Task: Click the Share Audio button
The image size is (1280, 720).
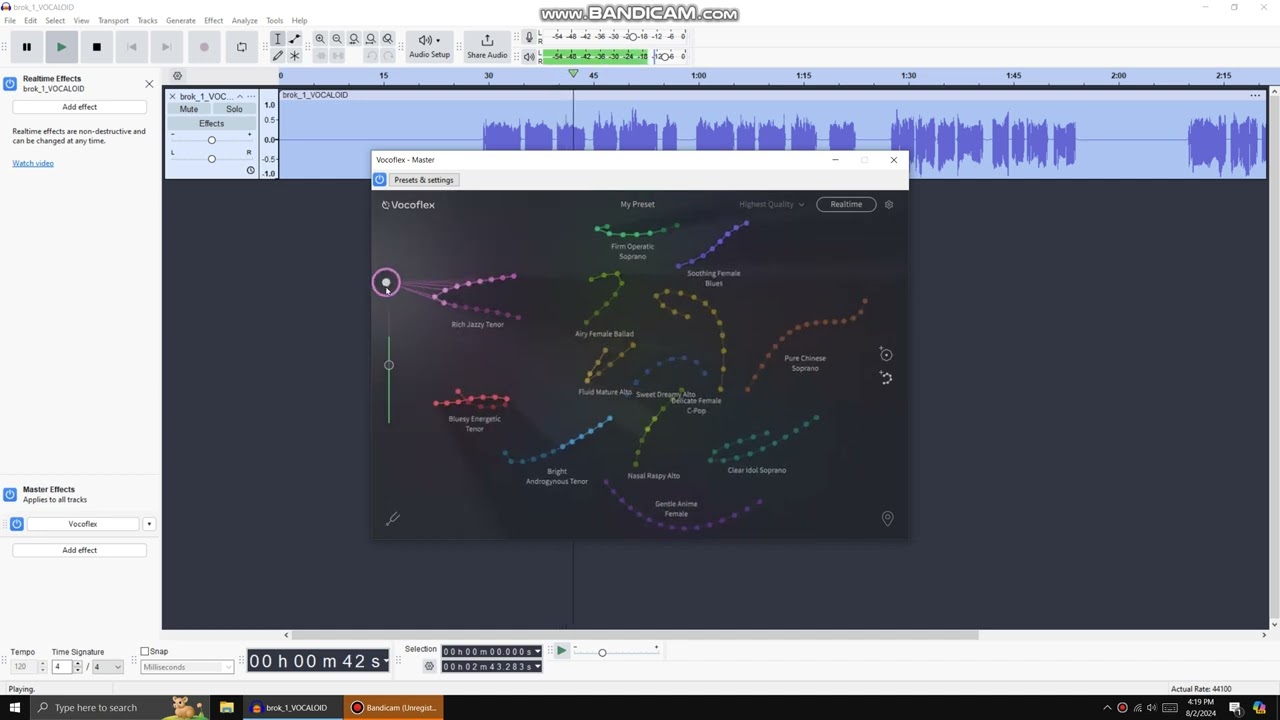Action: point(487,46)
